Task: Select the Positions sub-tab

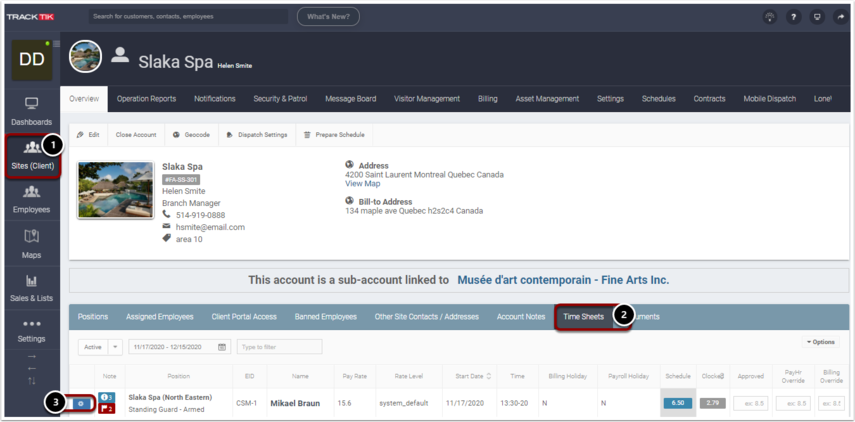Action: (93, 317)
